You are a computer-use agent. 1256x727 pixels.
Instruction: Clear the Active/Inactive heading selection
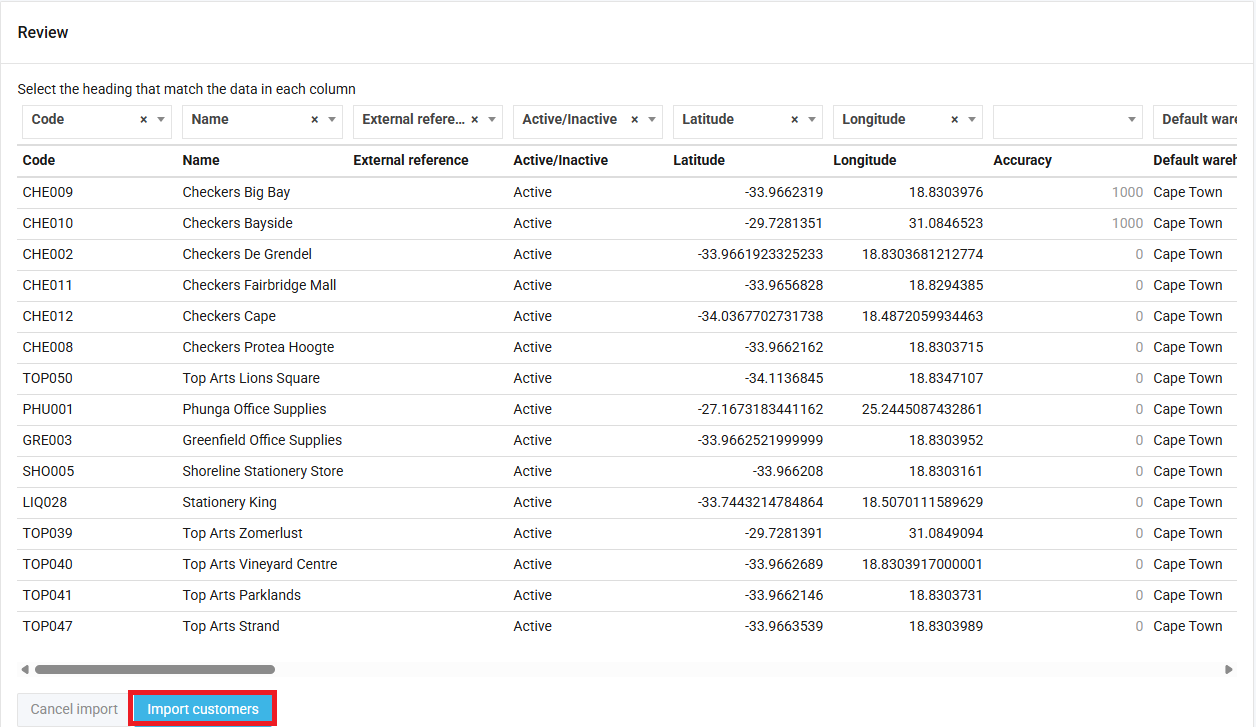tap(634, 120)
